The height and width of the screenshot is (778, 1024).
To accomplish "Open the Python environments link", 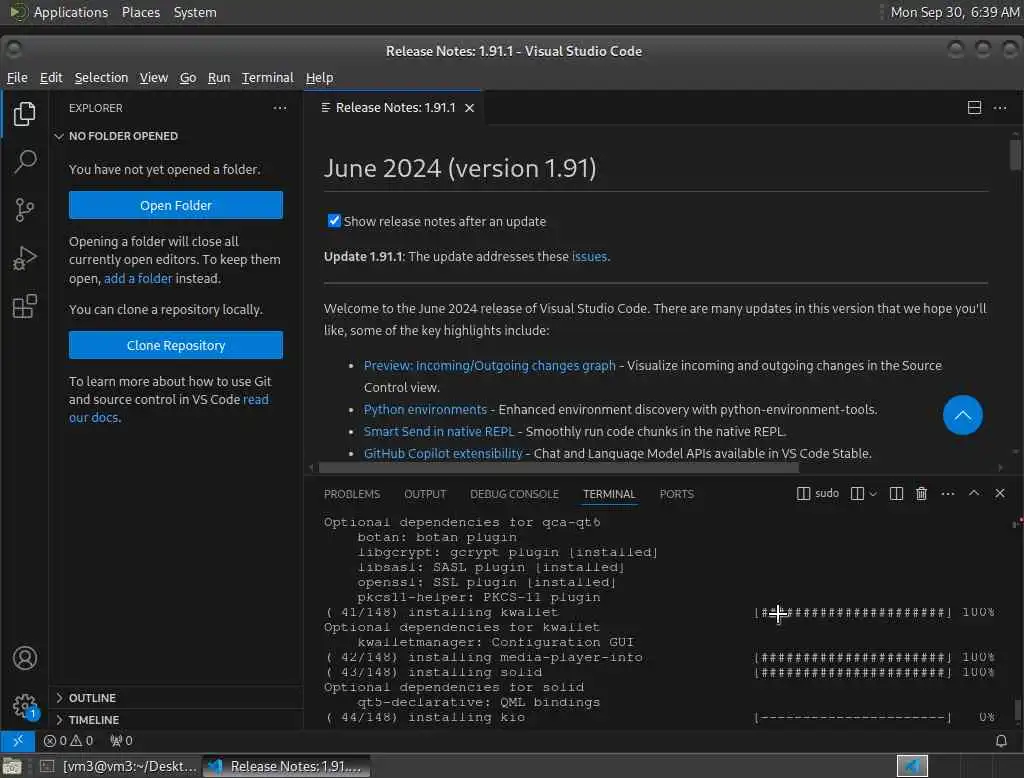I will [425, 410].
